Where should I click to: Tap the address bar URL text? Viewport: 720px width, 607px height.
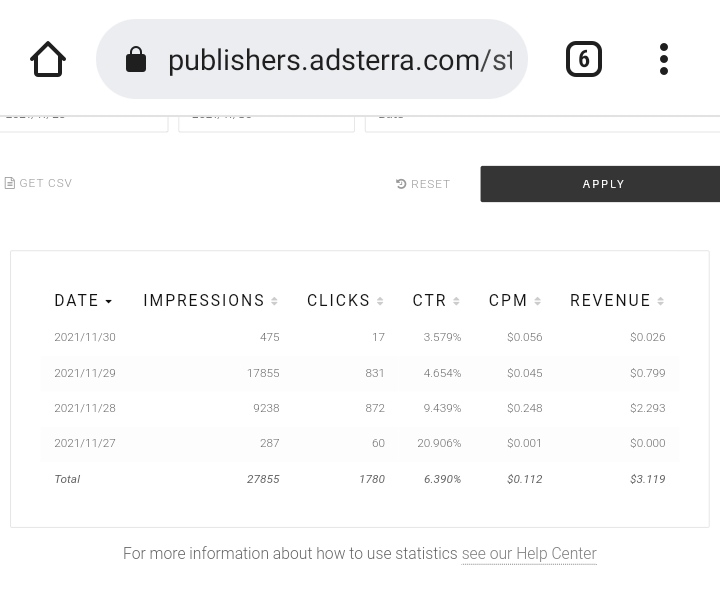coord(340,60)
